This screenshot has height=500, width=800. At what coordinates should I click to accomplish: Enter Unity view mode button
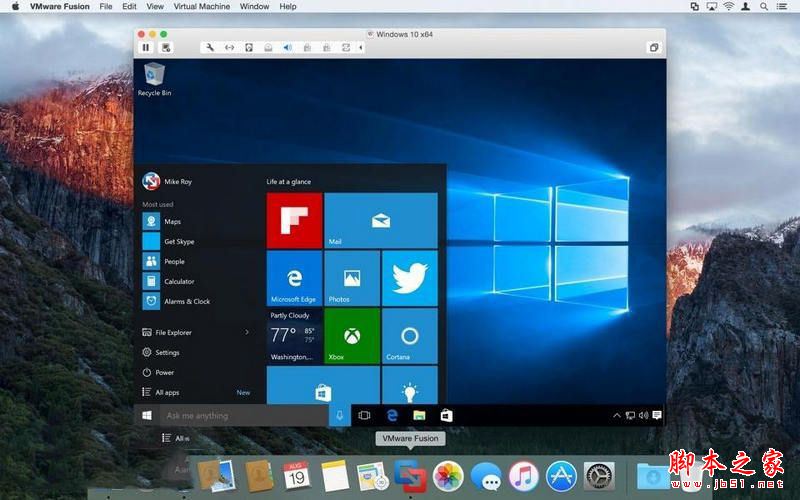click(x=653, y=47)
